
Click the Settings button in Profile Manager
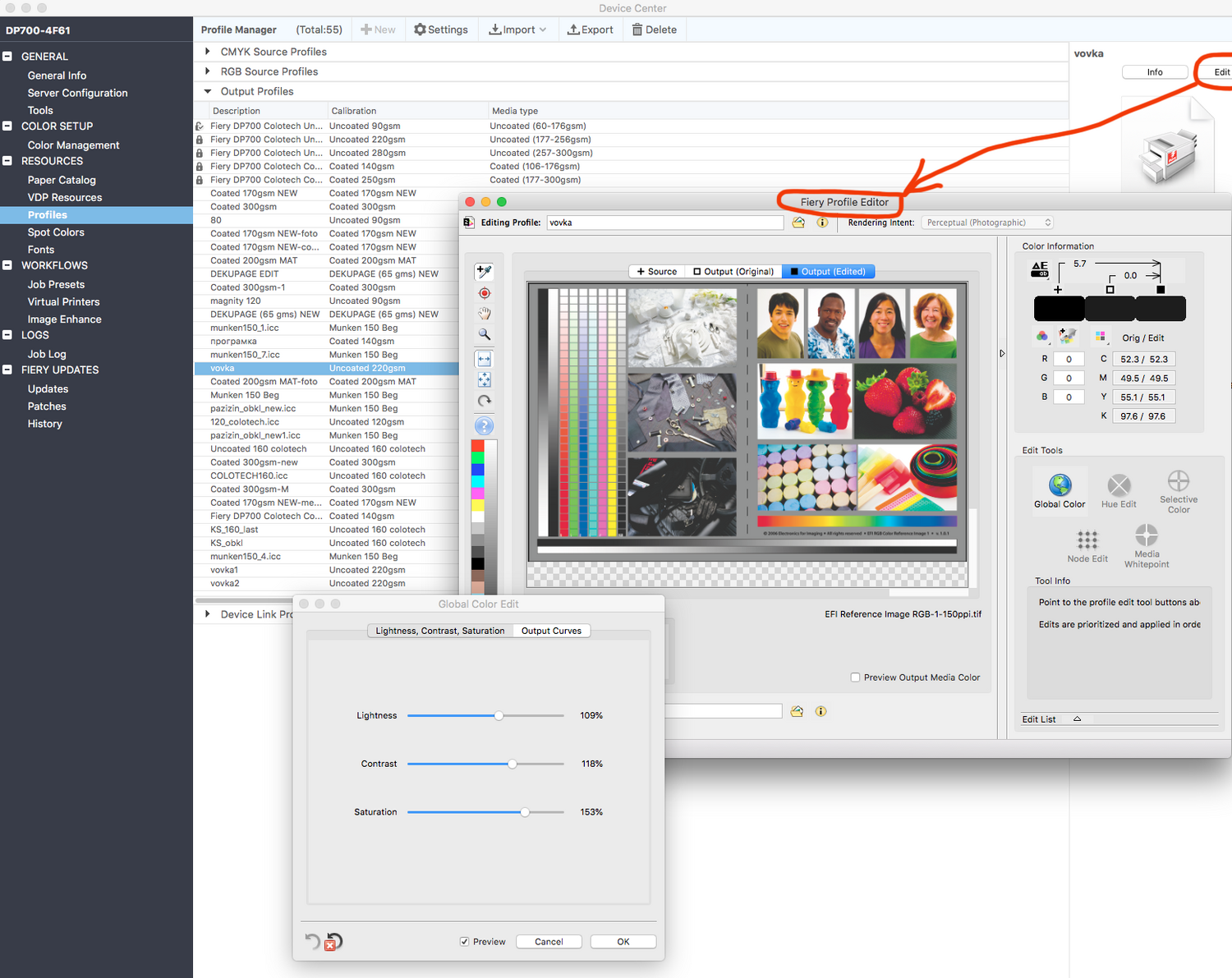tap(441, 30)
